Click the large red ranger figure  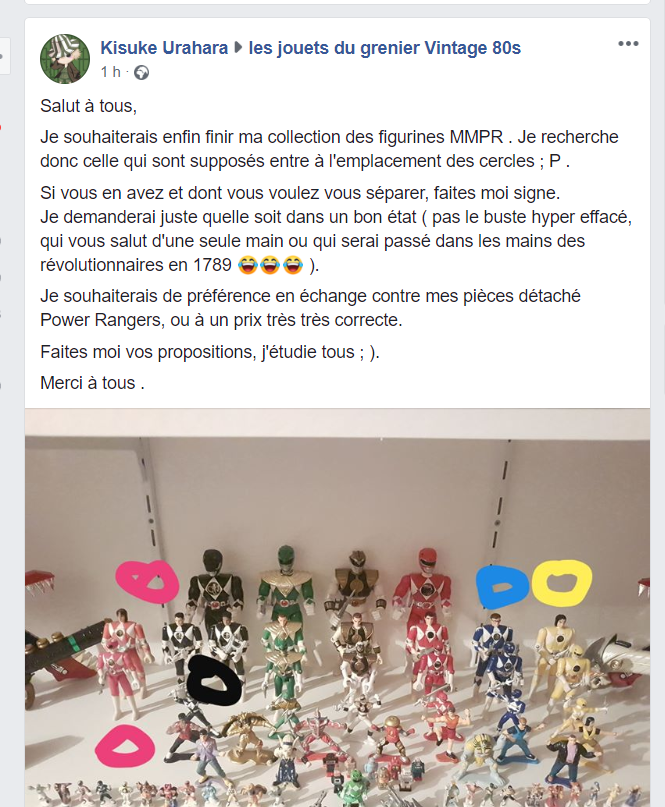(x=425, y=582)
